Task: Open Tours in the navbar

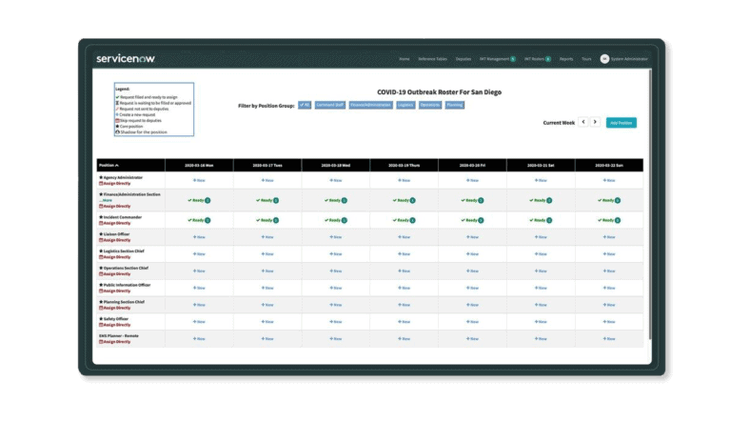Action: (586, 59)
